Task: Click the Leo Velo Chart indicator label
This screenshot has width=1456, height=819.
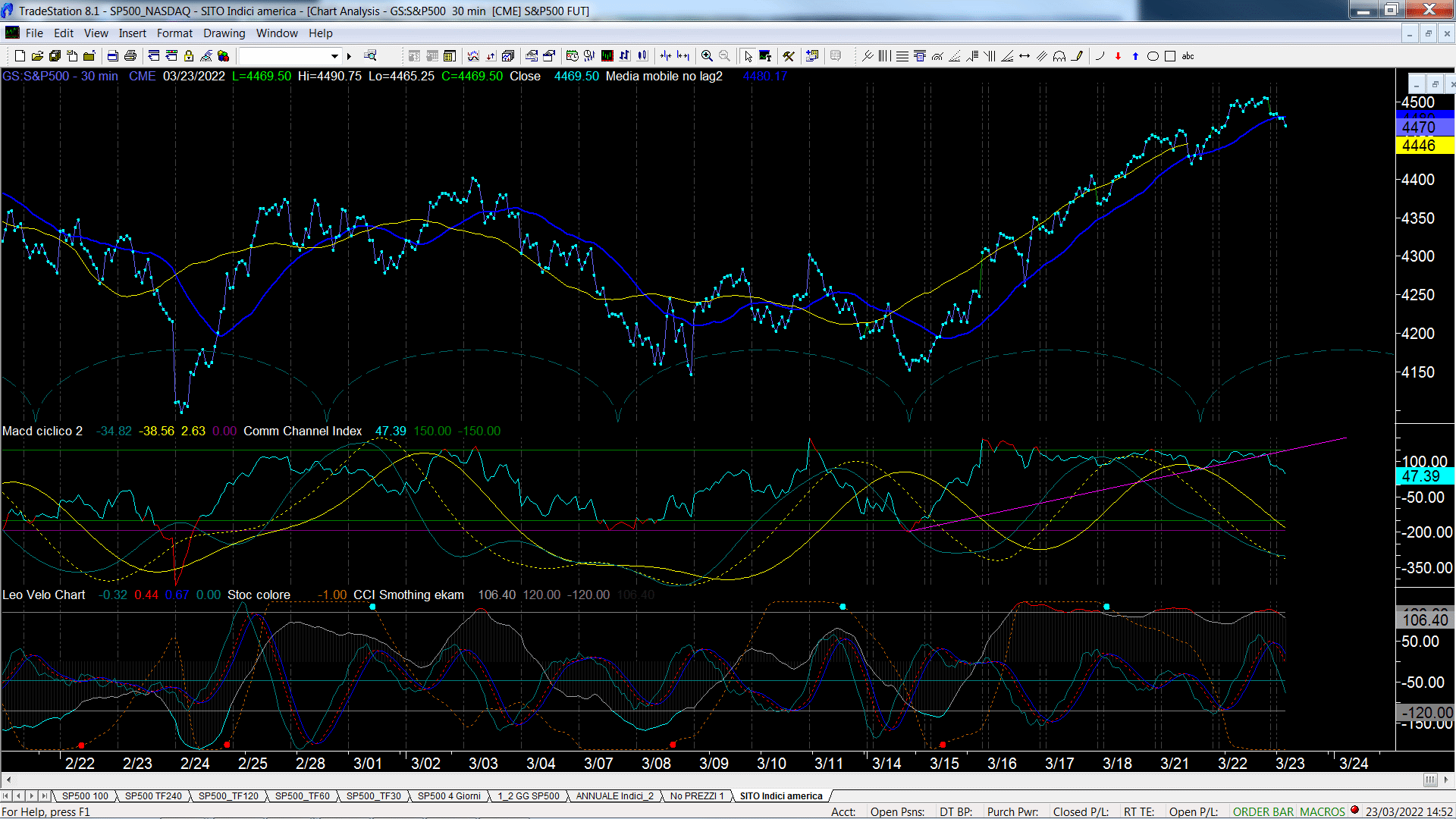Action: coord(44,595)
